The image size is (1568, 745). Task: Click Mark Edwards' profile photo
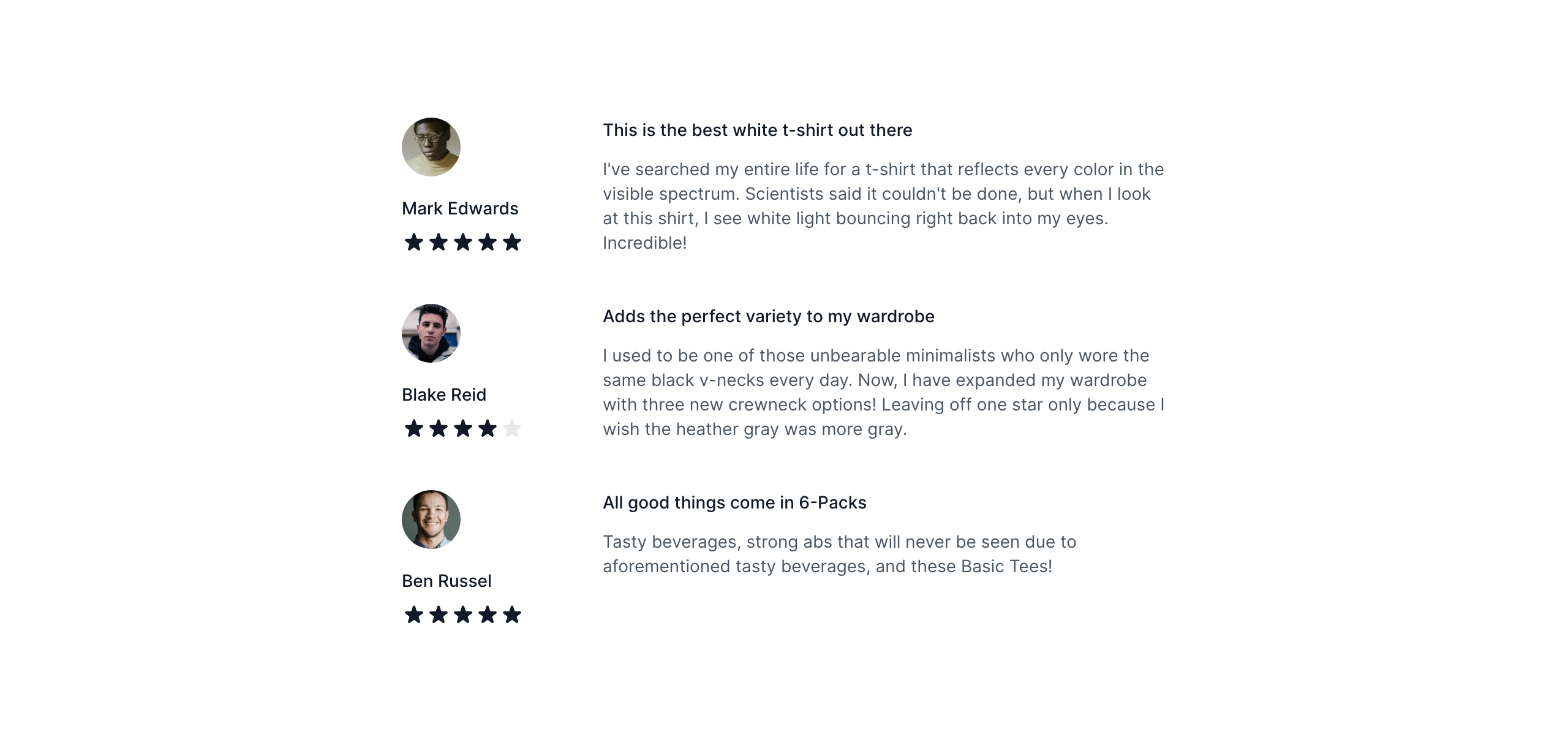tap(431, 147)
